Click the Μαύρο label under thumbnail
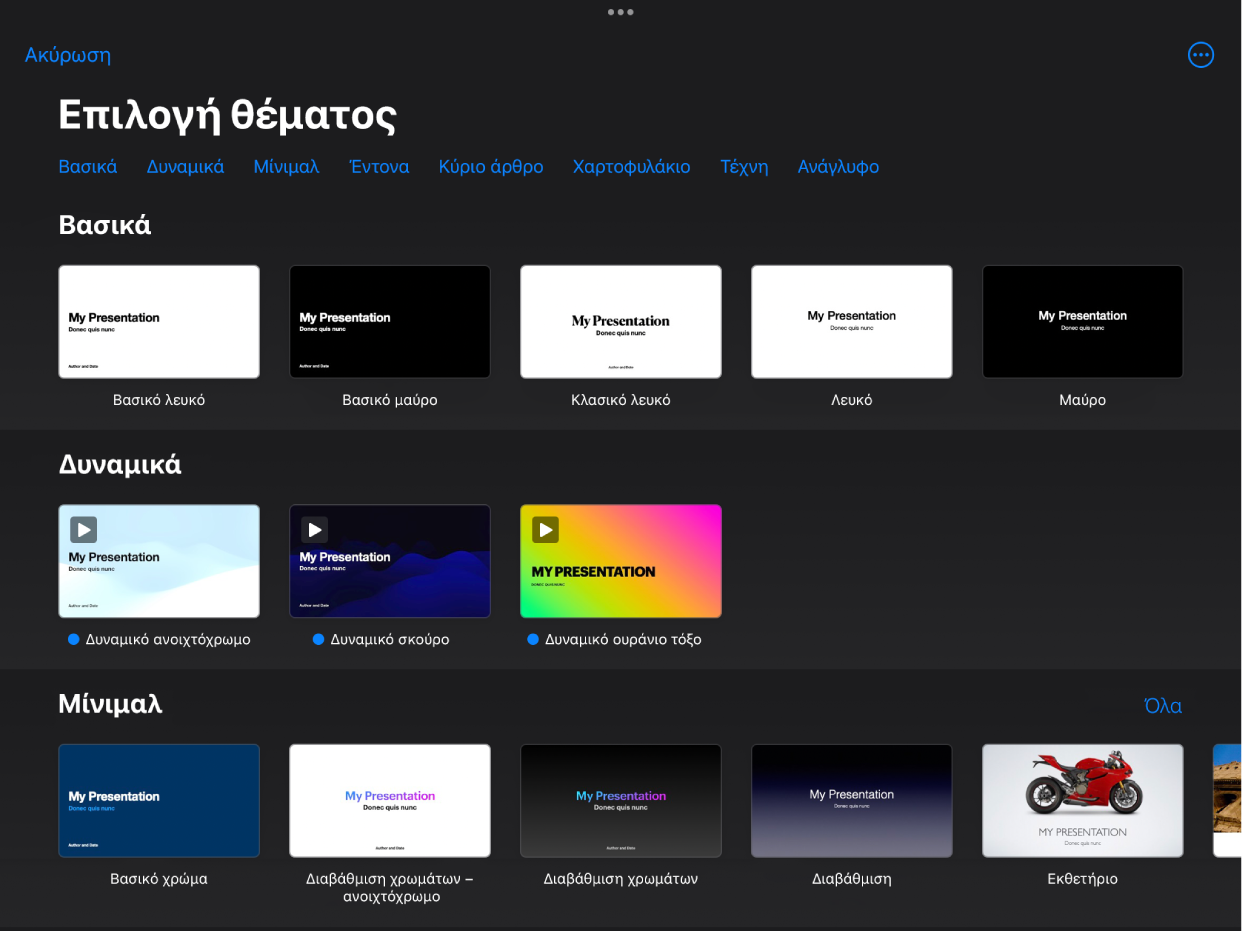The height and width of the screenshot is (931, 1242). click(1083, 400)
